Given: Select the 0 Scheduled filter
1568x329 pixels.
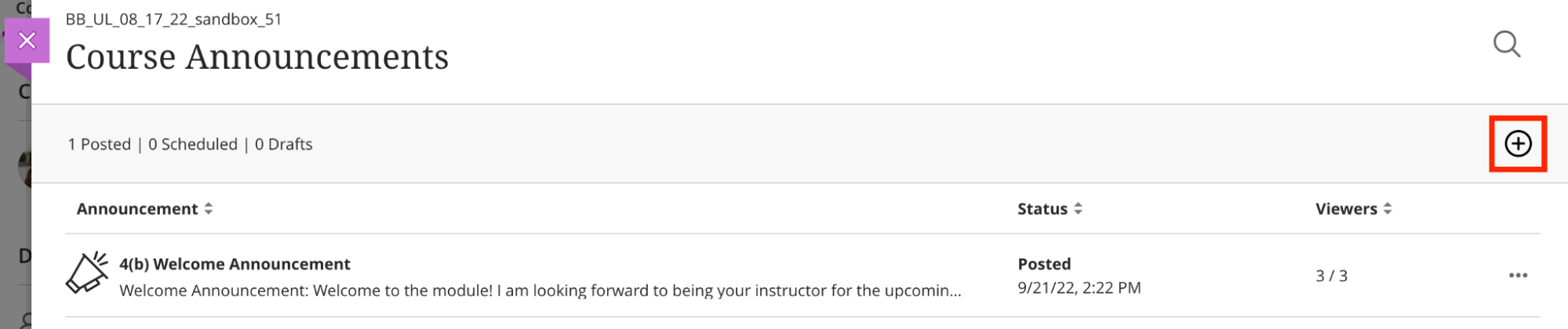Looking at the screenshot, I should click(x=193, y=145).
